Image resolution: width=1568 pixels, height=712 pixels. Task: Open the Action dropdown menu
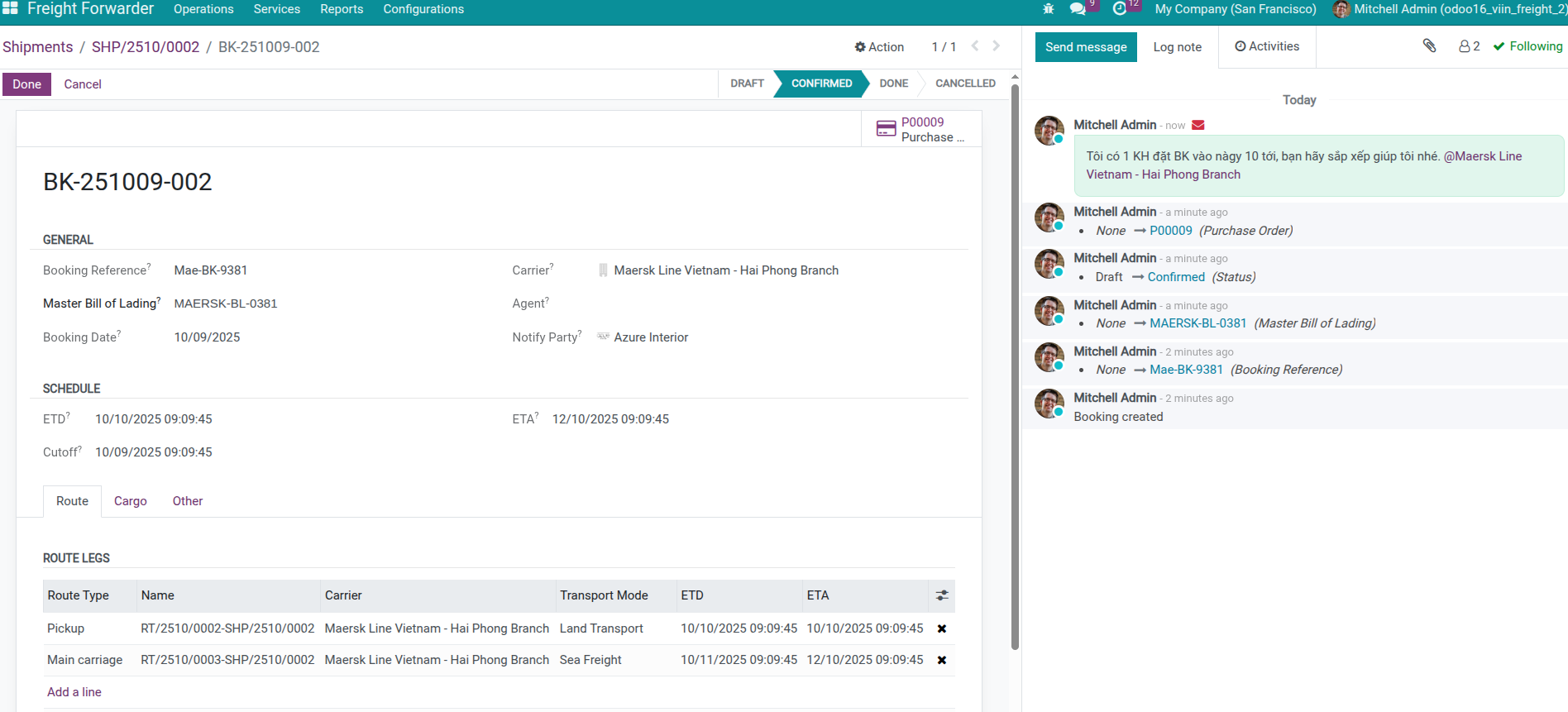point(879,47)
